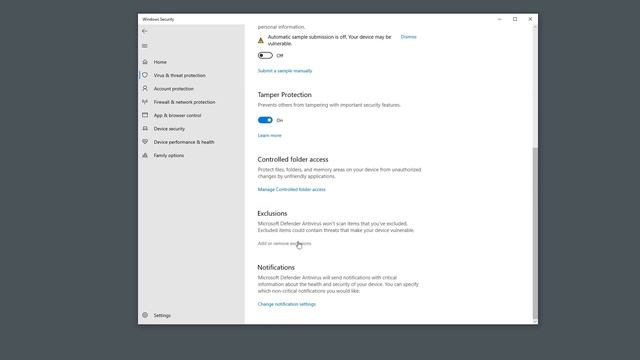Click the Firewall & network protection antenna icon
640x360 pixels.
click(x=145, y=102)
